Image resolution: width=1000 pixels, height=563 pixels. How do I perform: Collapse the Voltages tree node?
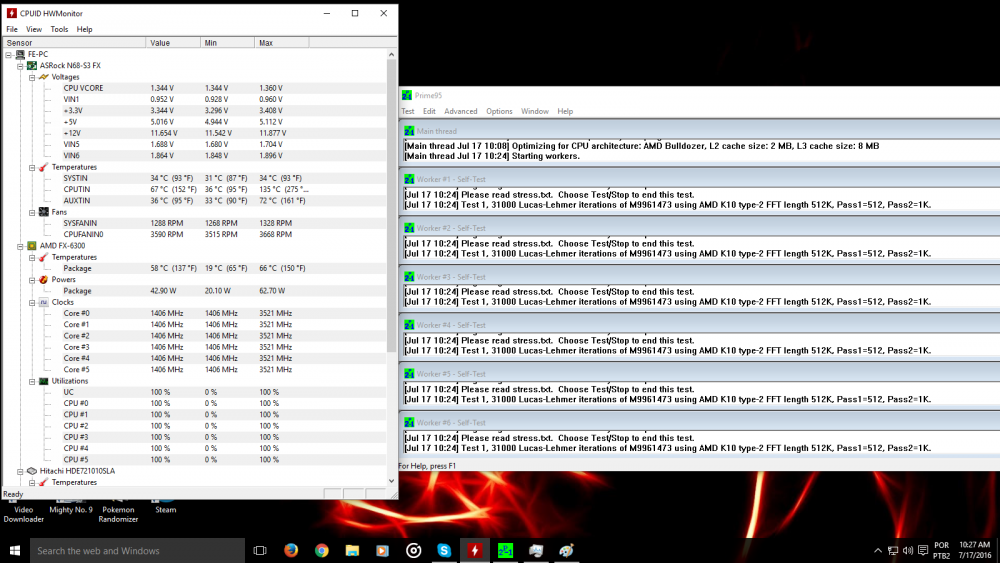coord(32,77)
